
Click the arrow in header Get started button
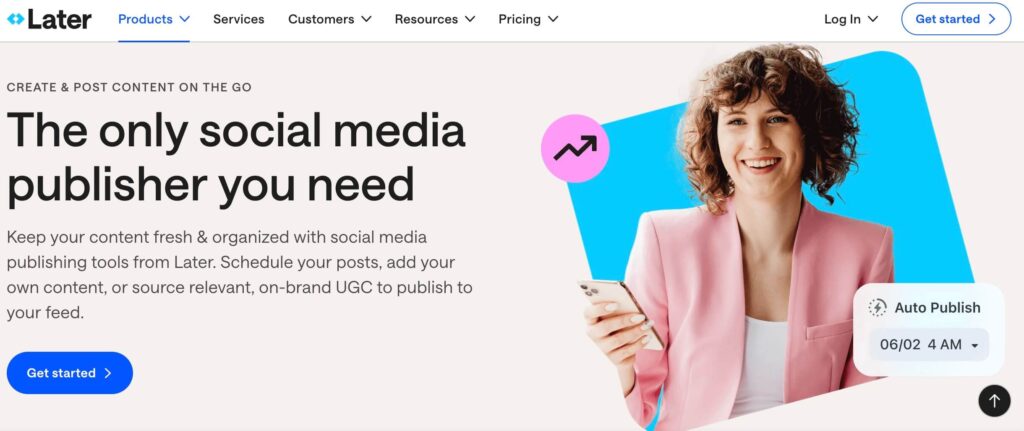tap(991, 19)
